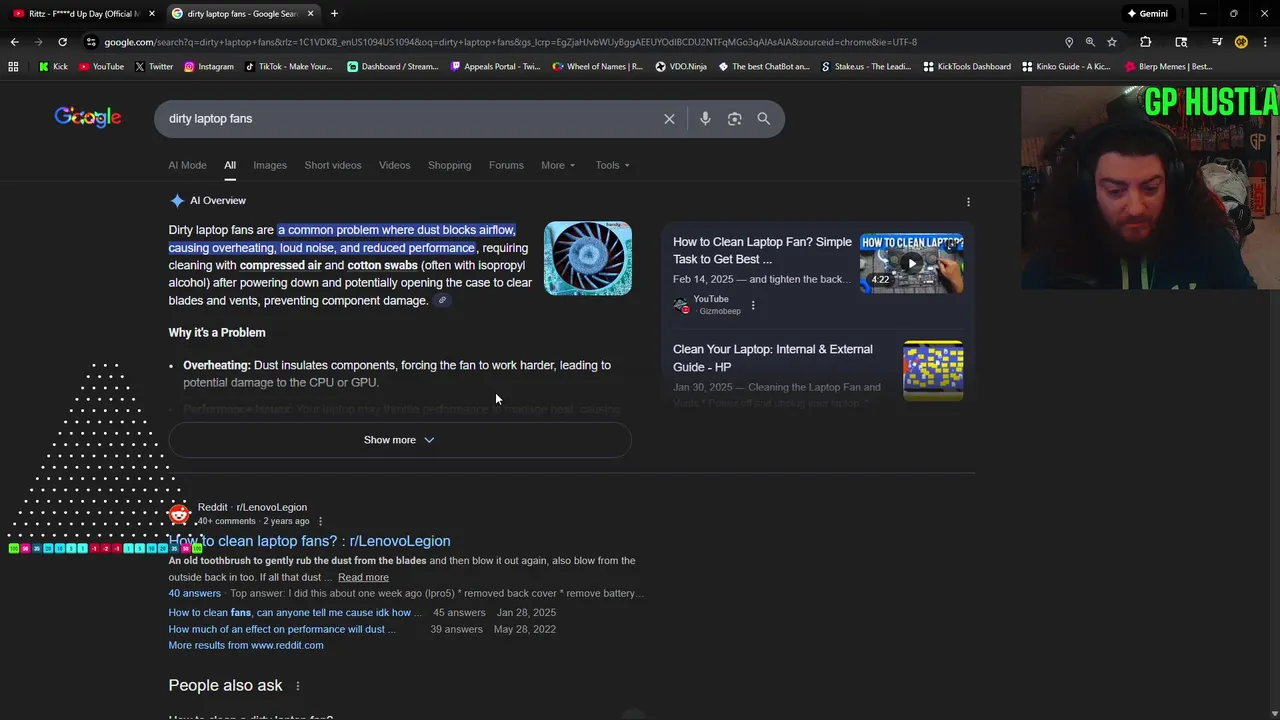Screen dimensions: 1280x720
Task: Click the Why it's a Problem heading
Action: point(217,333)
